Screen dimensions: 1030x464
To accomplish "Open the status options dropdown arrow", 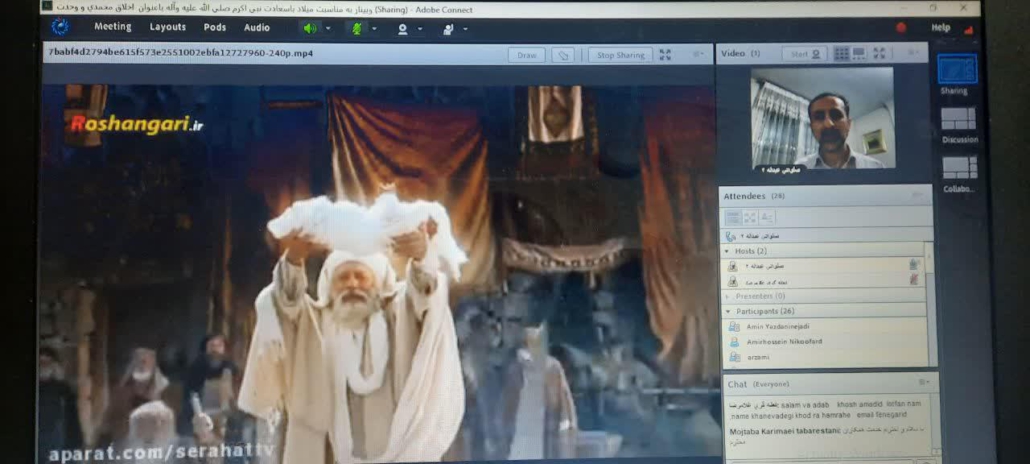I will [x=465, y=29].
